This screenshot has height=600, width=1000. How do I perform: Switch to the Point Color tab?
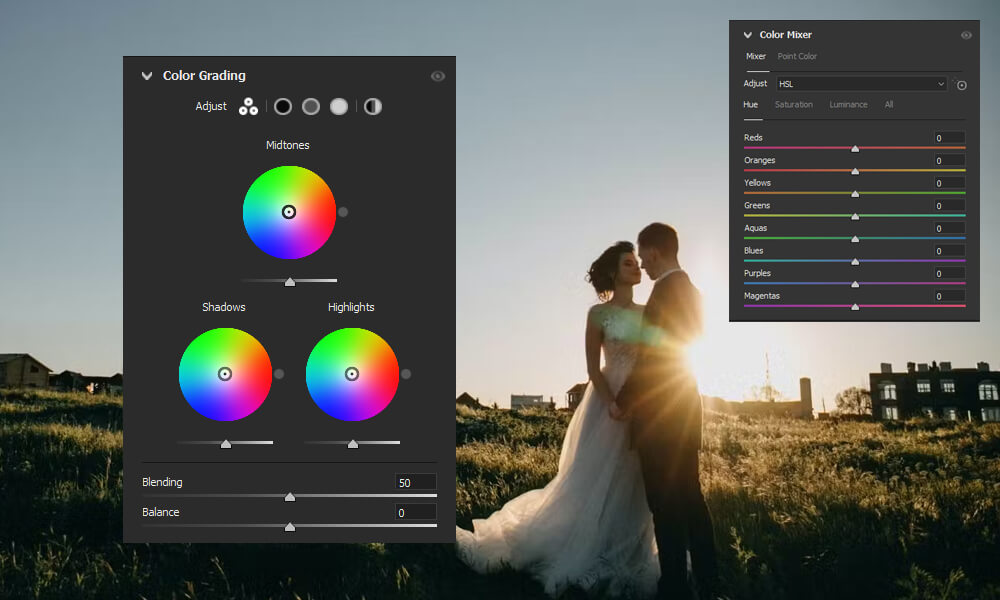pos(797,56)
